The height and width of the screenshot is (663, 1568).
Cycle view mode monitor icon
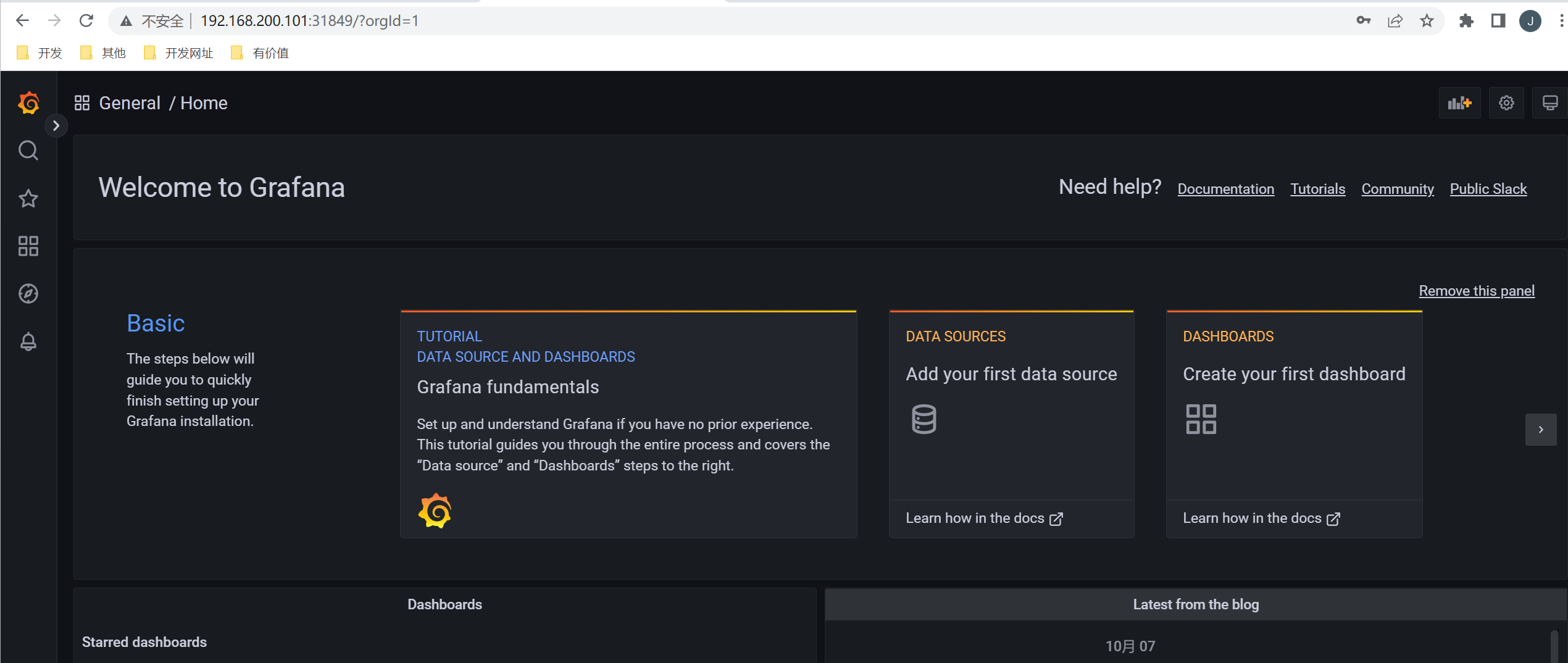point(1549,103)
